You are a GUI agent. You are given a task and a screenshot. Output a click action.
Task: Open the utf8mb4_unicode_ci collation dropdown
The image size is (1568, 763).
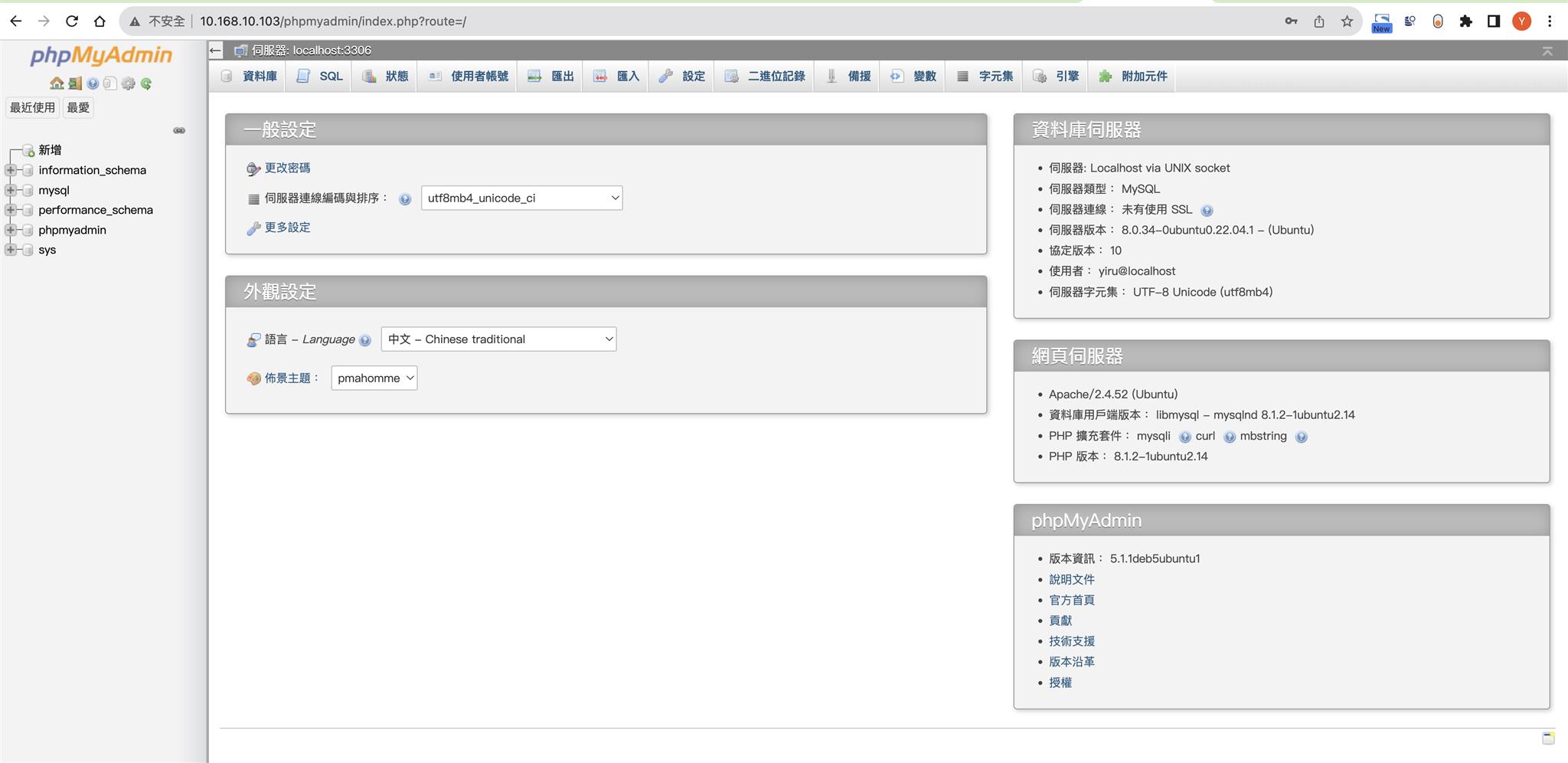tap(521, 198)
